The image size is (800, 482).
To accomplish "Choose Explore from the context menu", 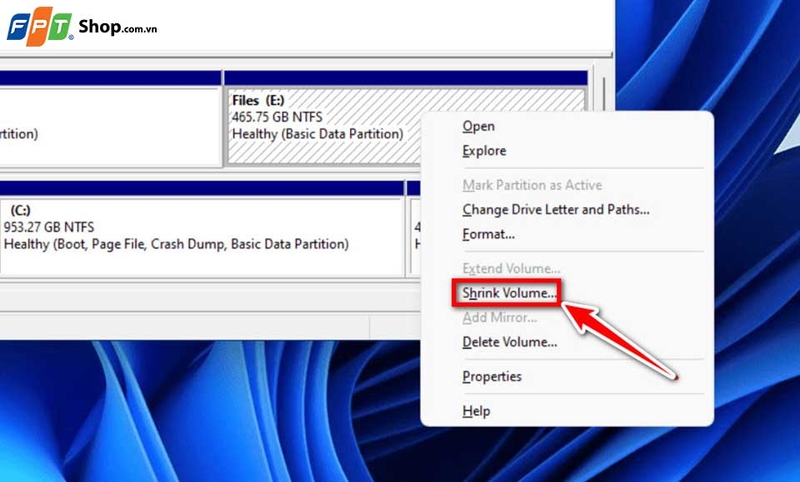I will 484,151.
